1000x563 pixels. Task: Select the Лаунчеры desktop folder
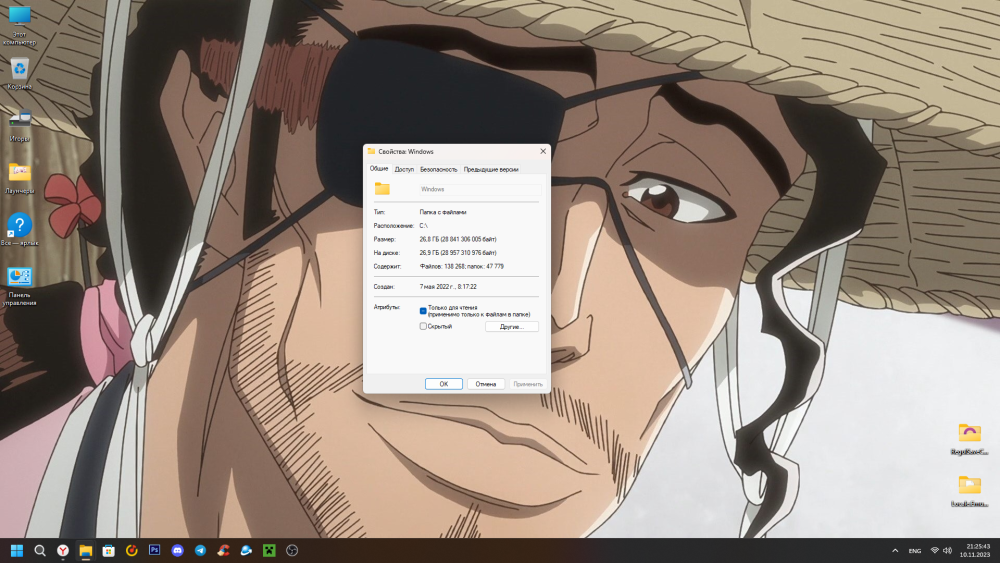pos(20,178)
